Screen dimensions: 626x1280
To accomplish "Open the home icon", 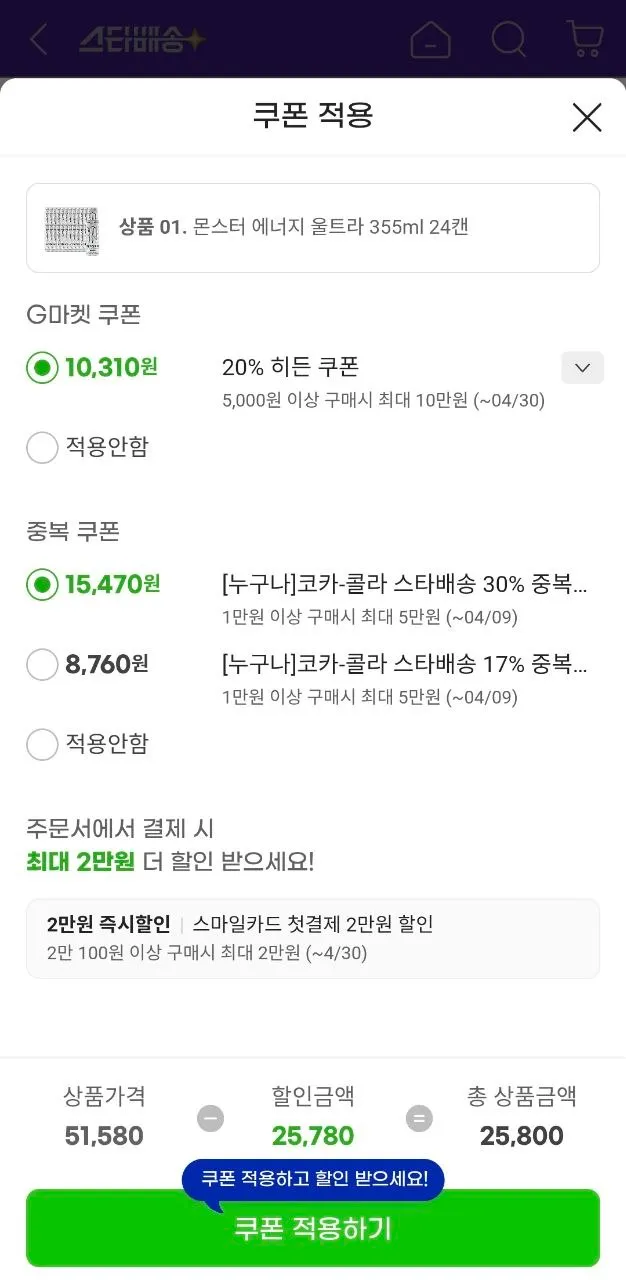I will click(430, 40).
